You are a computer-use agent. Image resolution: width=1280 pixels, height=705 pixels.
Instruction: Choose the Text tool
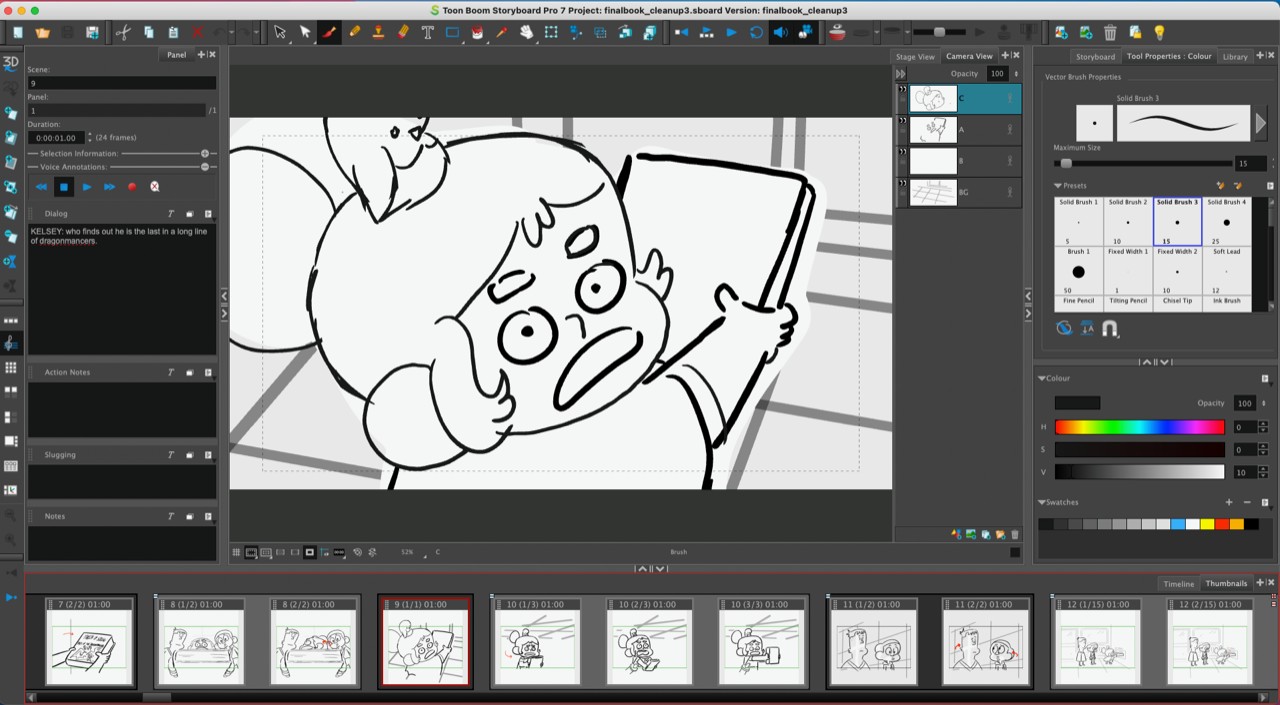point(427,32)
